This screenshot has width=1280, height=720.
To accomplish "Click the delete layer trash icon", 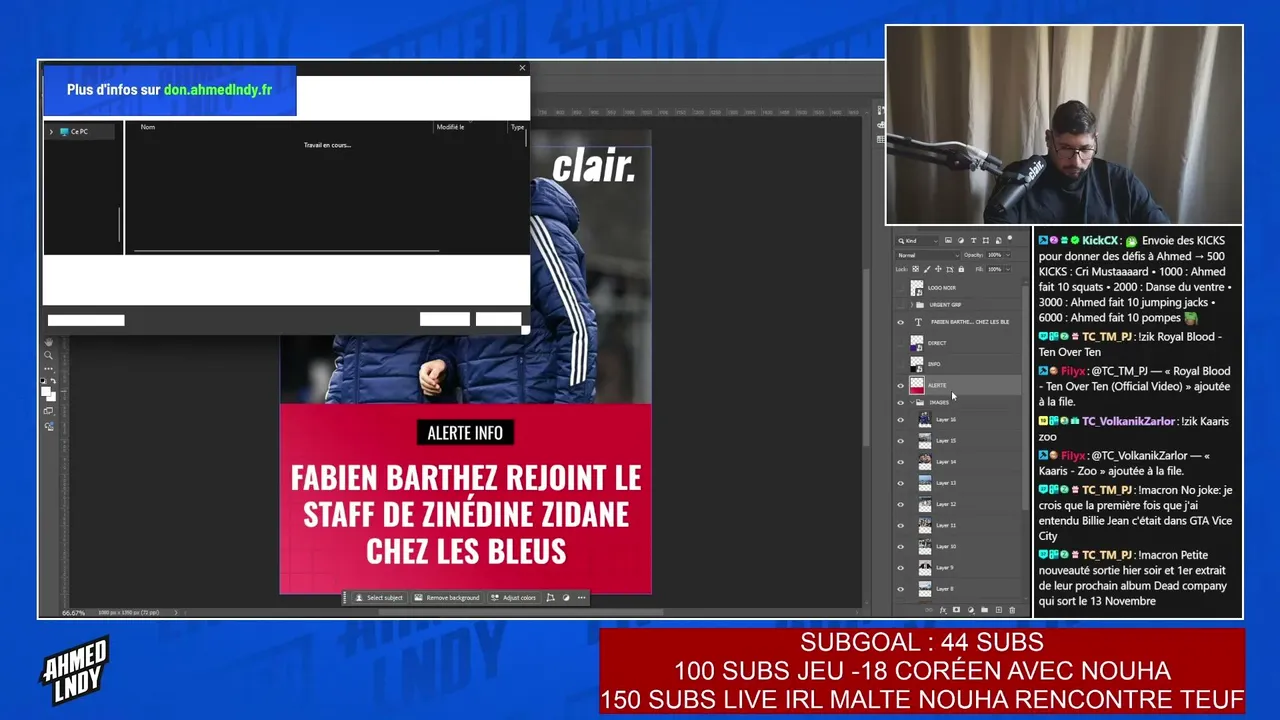I will tap(1012, 610).
